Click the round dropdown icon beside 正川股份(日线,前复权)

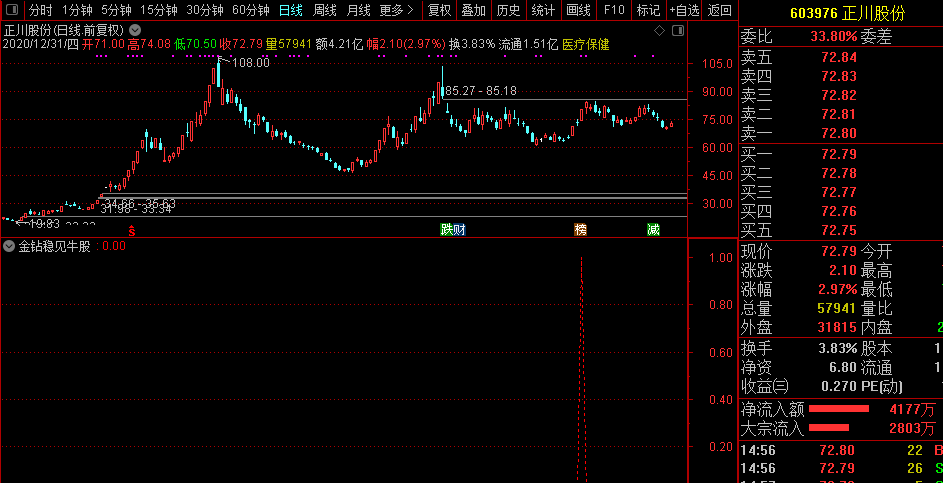133,30
